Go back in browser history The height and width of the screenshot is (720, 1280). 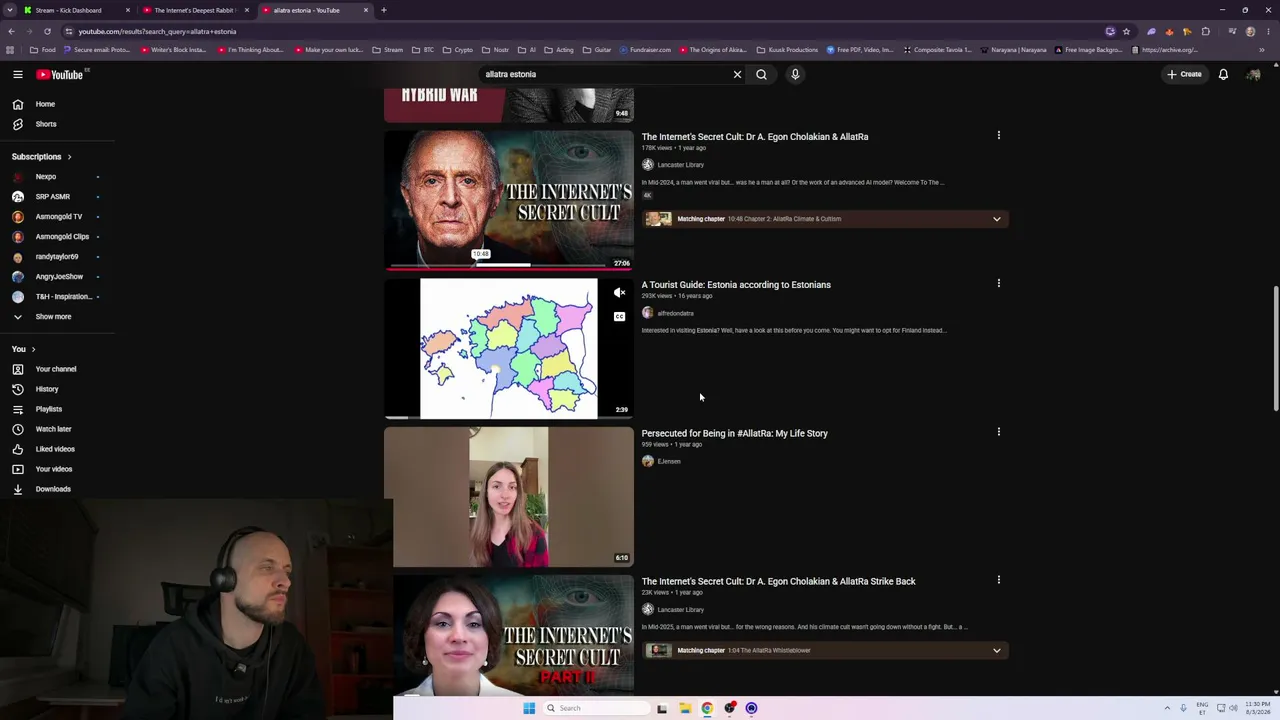(x=11, y=31)
